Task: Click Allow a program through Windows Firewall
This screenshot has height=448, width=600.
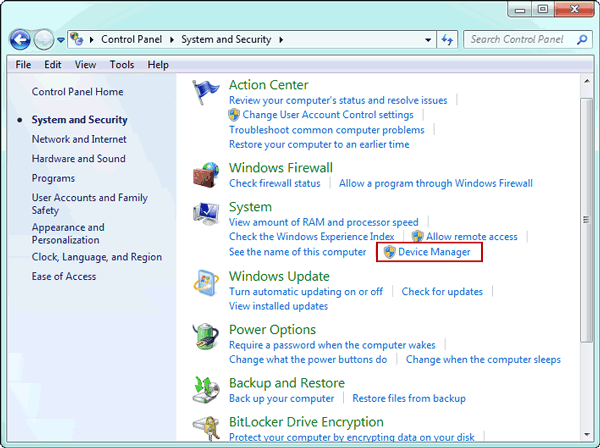Action: point(436,183)
